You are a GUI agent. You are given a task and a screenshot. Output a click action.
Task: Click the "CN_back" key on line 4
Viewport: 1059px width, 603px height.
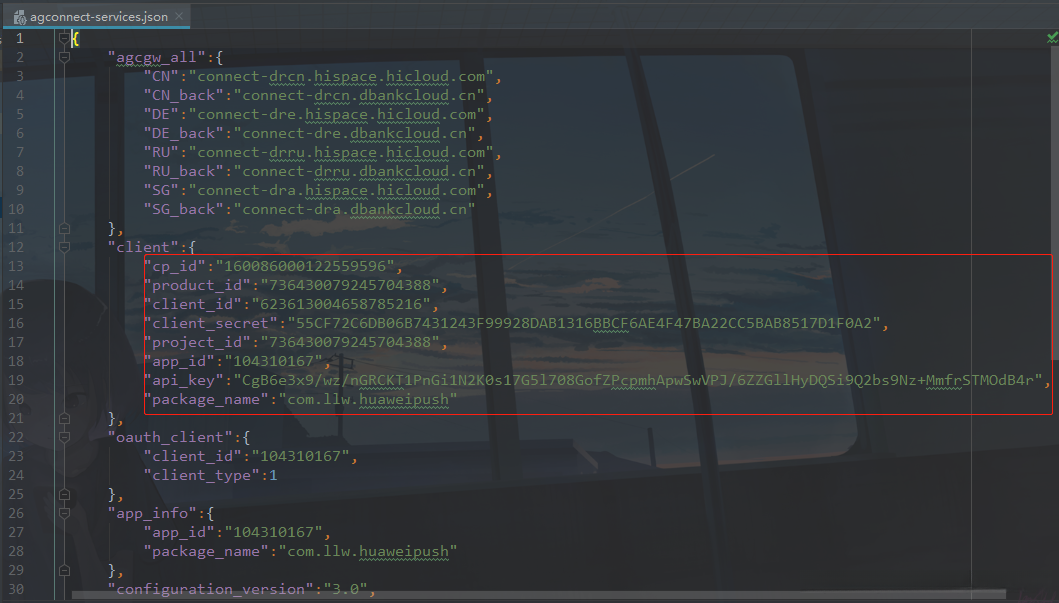click(184, 95)
